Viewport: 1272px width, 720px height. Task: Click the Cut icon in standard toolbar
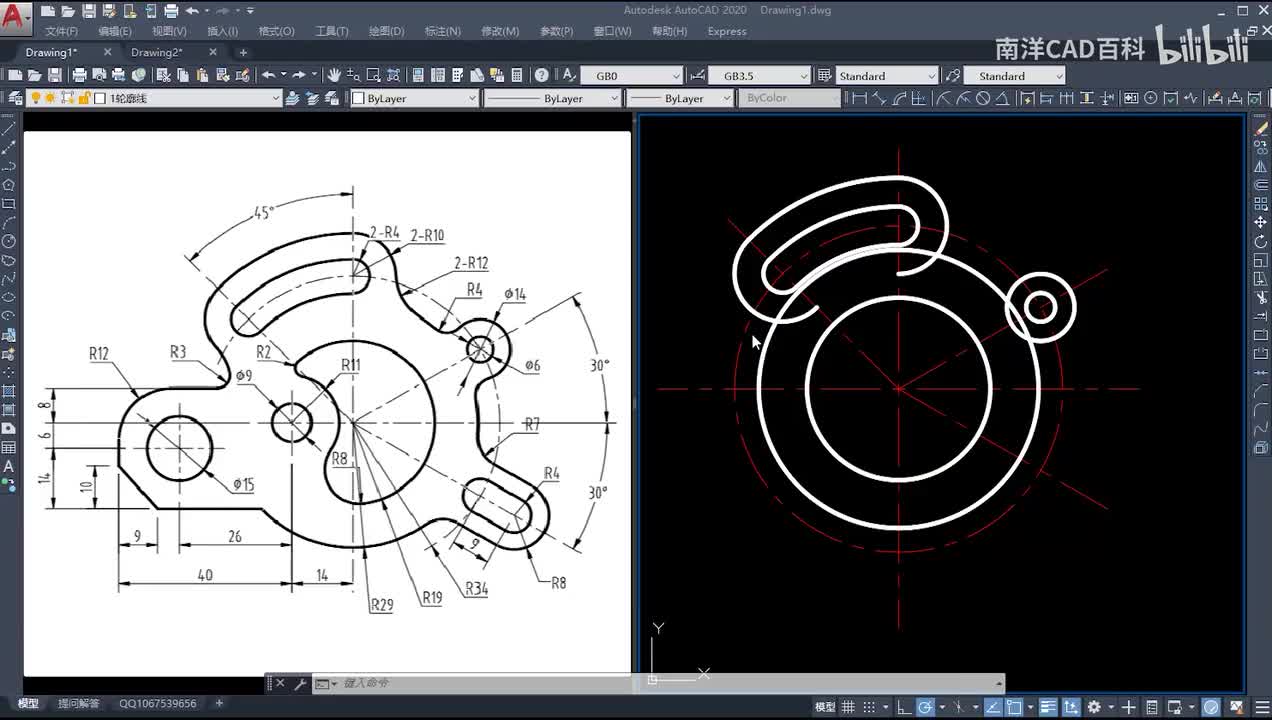[163, 75]
